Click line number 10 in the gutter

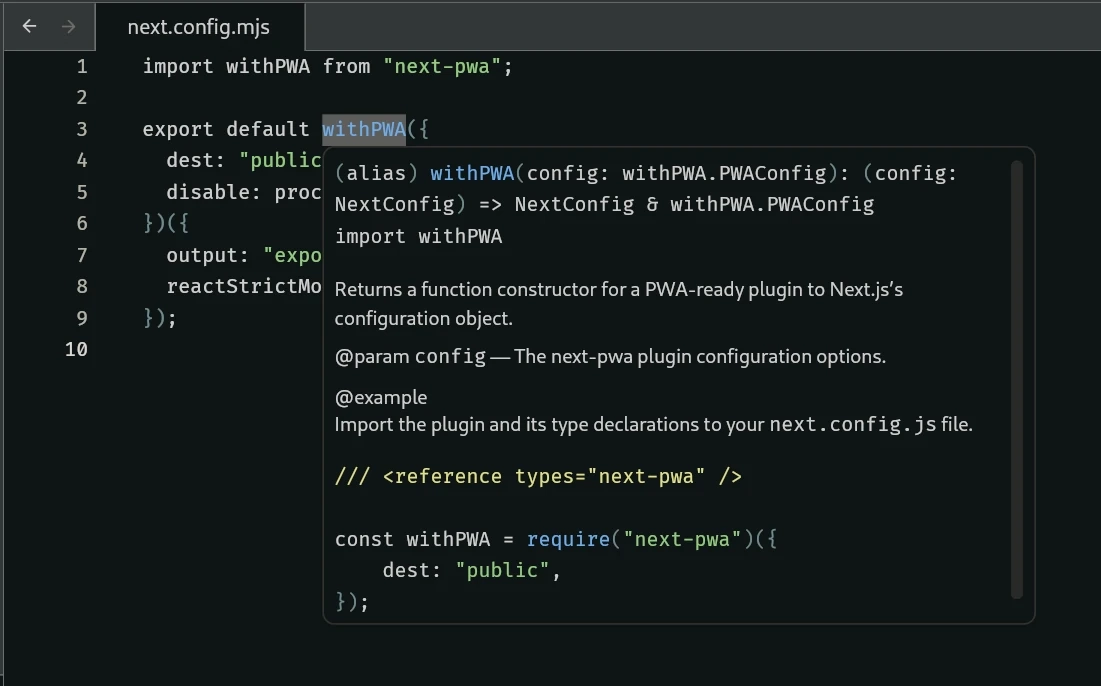76,349
